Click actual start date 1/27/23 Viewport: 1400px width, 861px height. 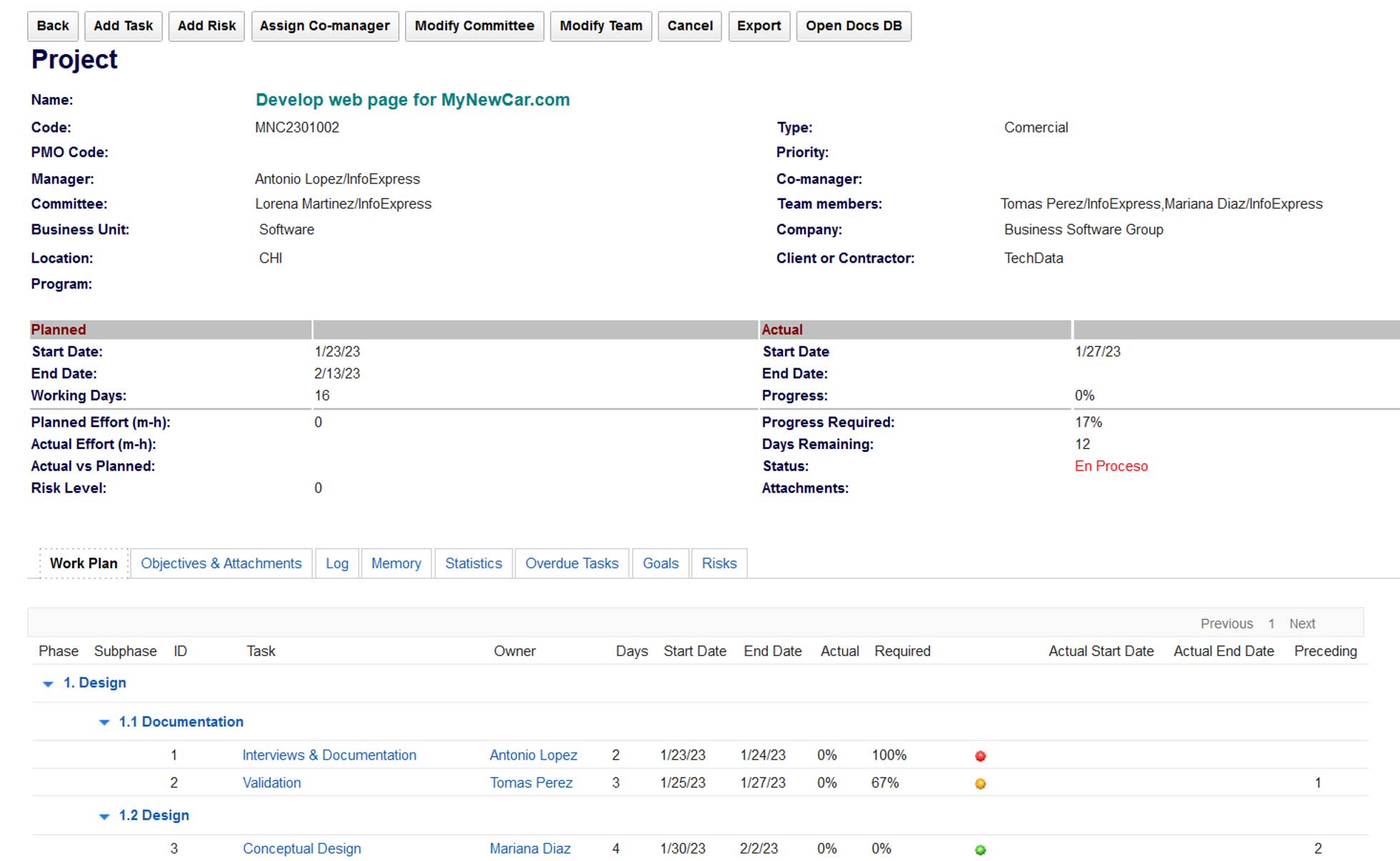coord(1098,352)
